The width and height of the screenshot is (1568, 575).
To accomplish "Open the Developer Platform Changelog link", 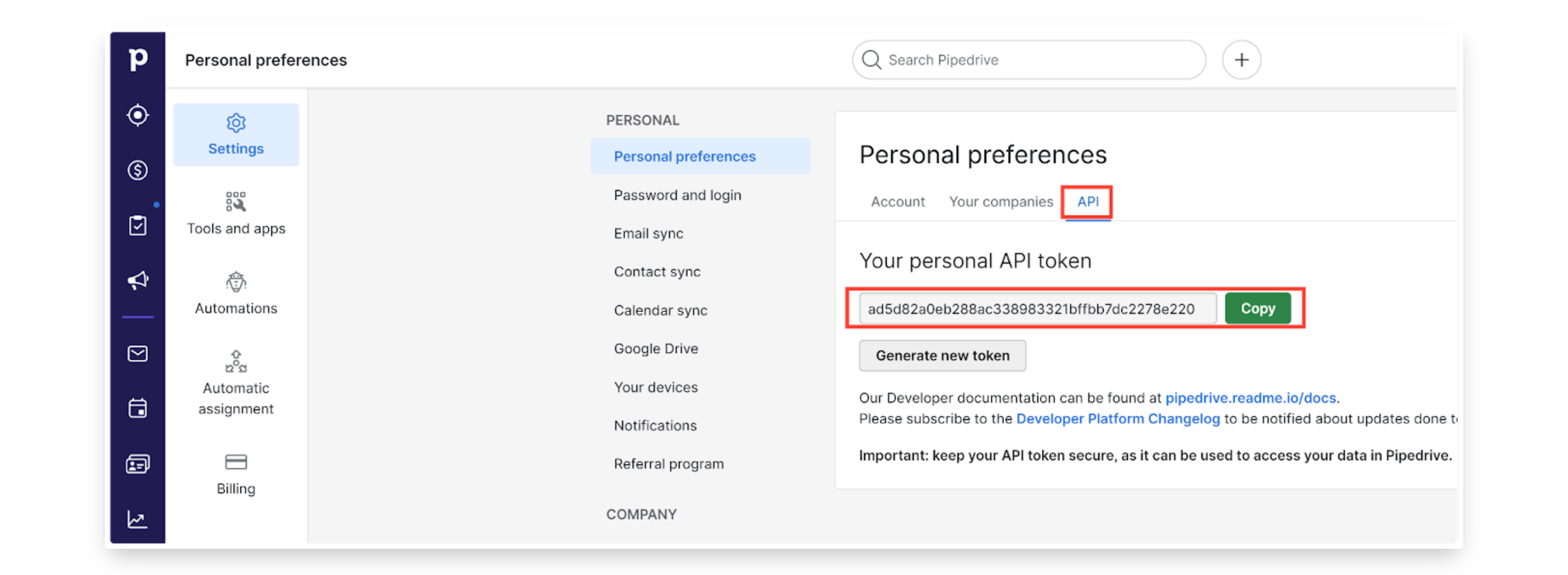I will pos(1118,418).
